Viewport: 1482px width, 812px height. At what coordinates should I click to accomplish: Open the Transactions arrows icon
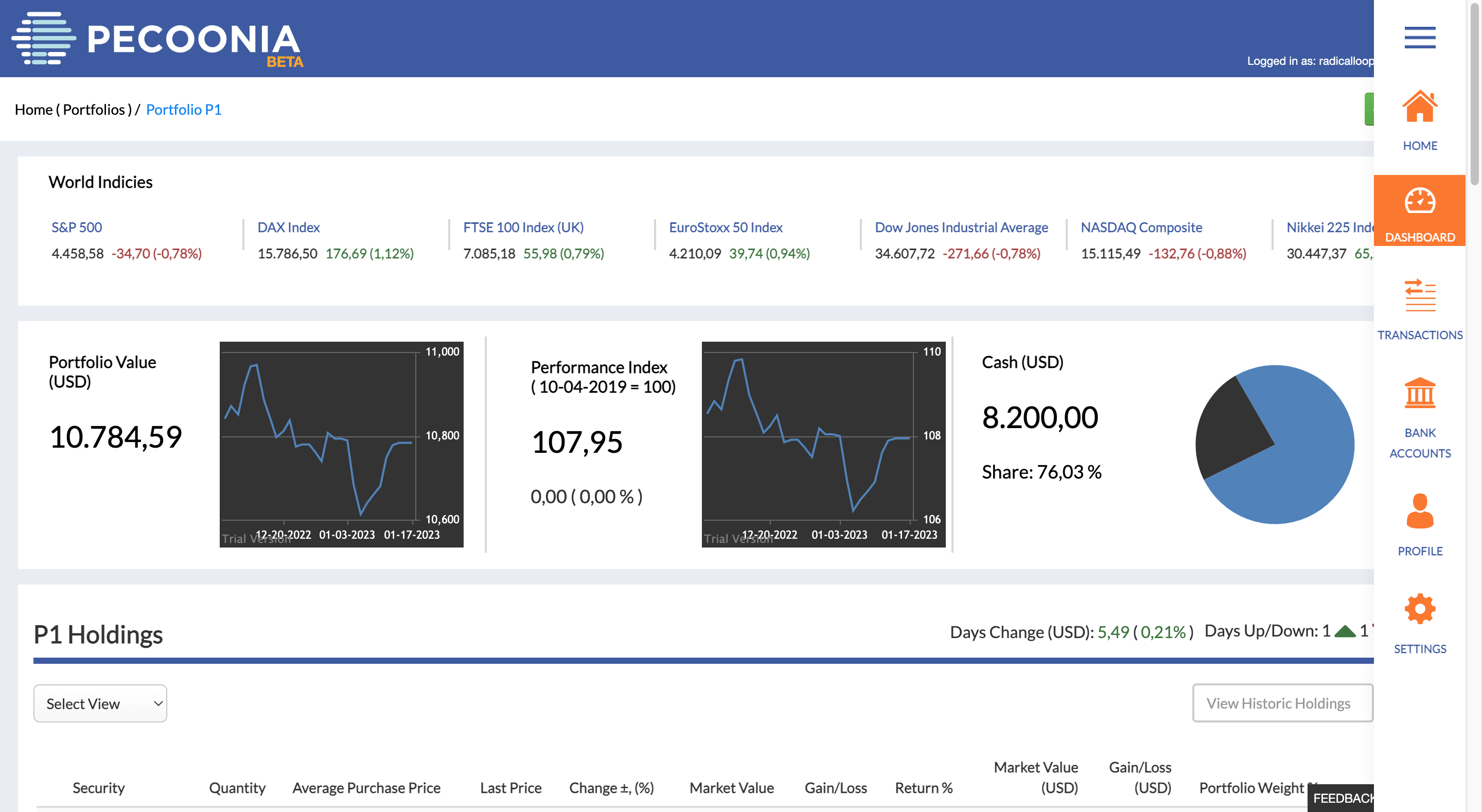tap(1419, 296)
